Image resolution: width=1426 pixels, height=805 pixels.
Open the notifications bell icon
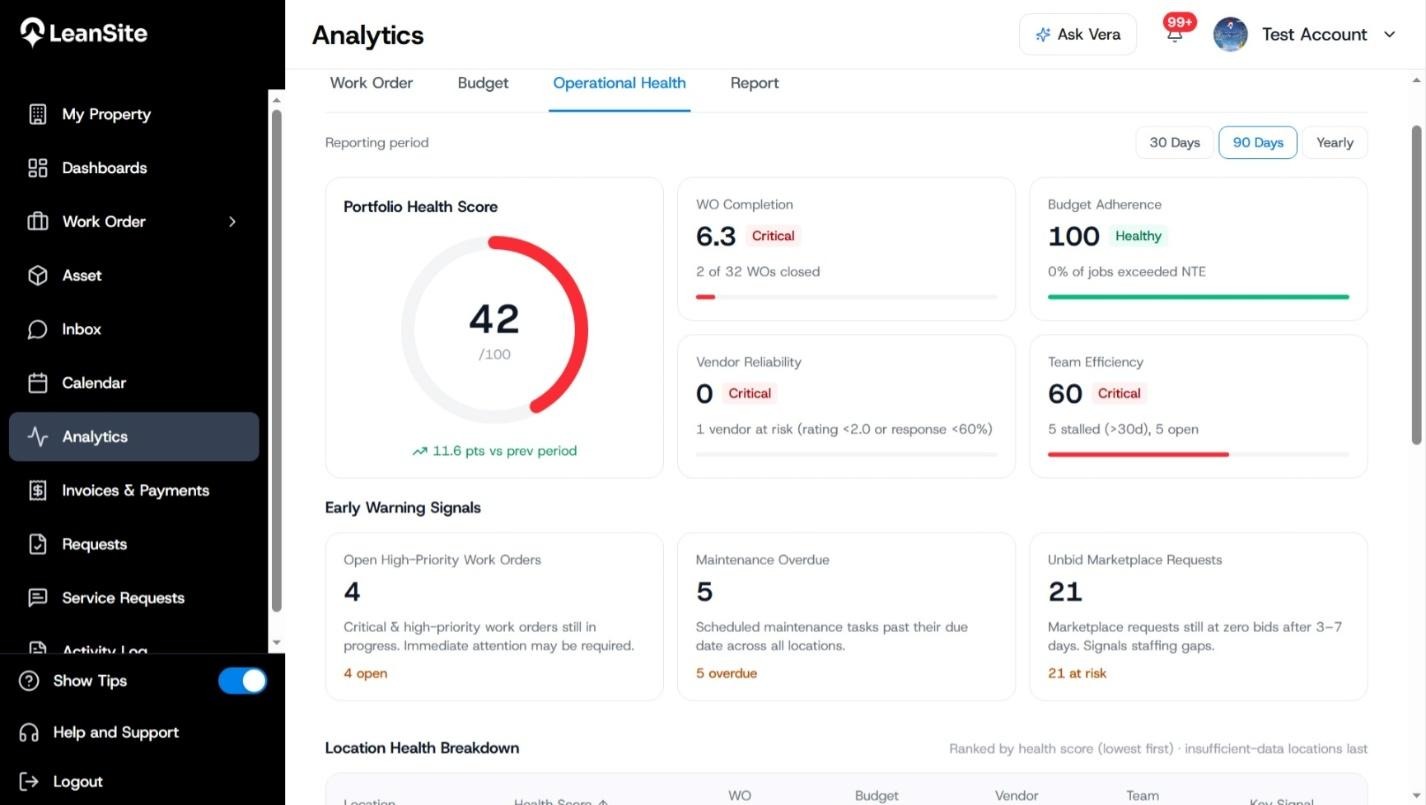click(1175, 35)
